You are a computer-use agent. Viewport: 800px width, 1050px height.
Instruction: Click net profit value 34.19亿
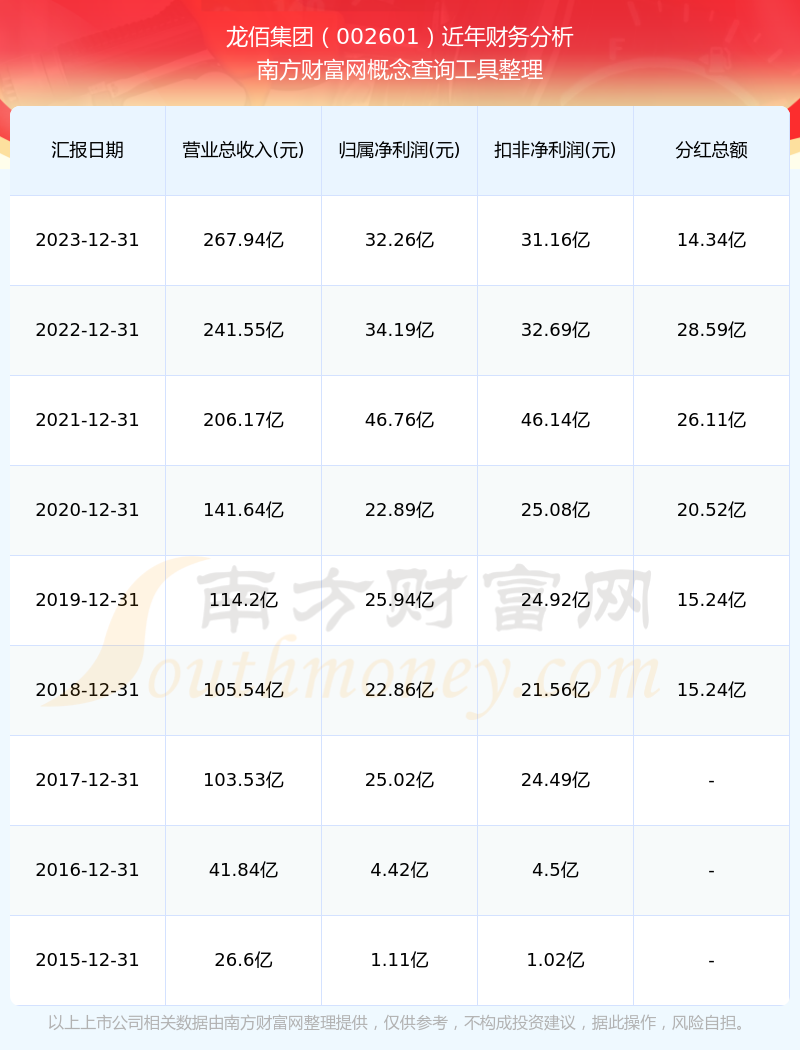pos(400,330)
